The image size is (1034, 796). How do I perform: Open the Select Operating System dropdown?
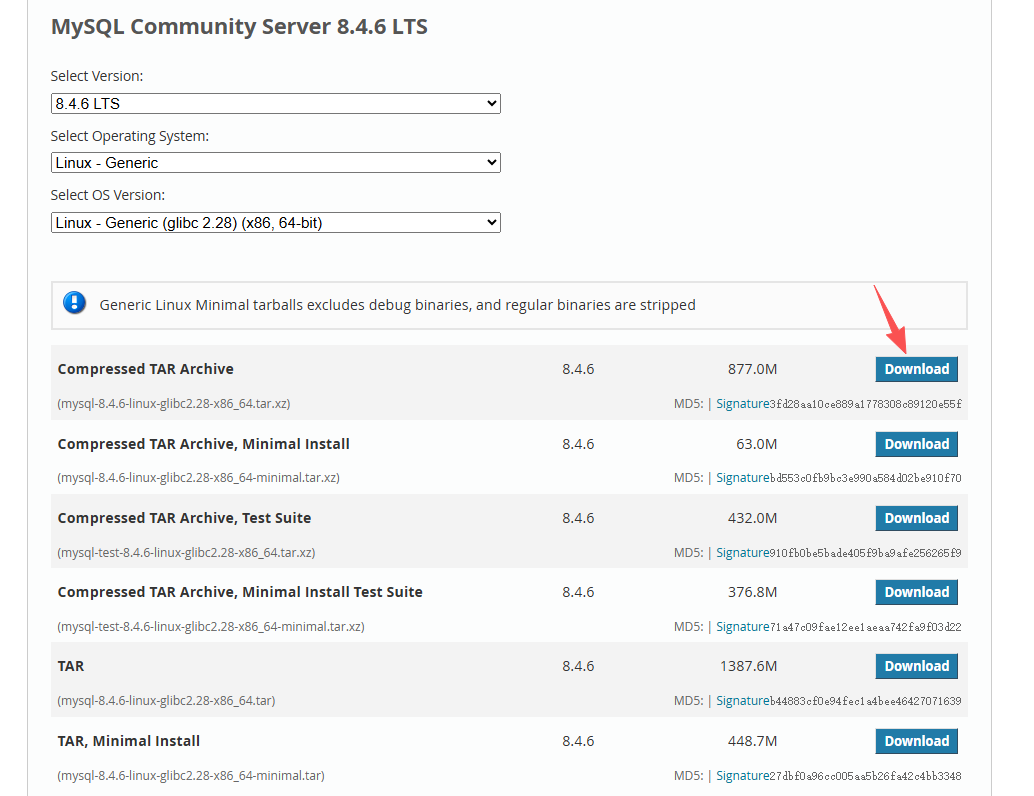click(276, 163)
